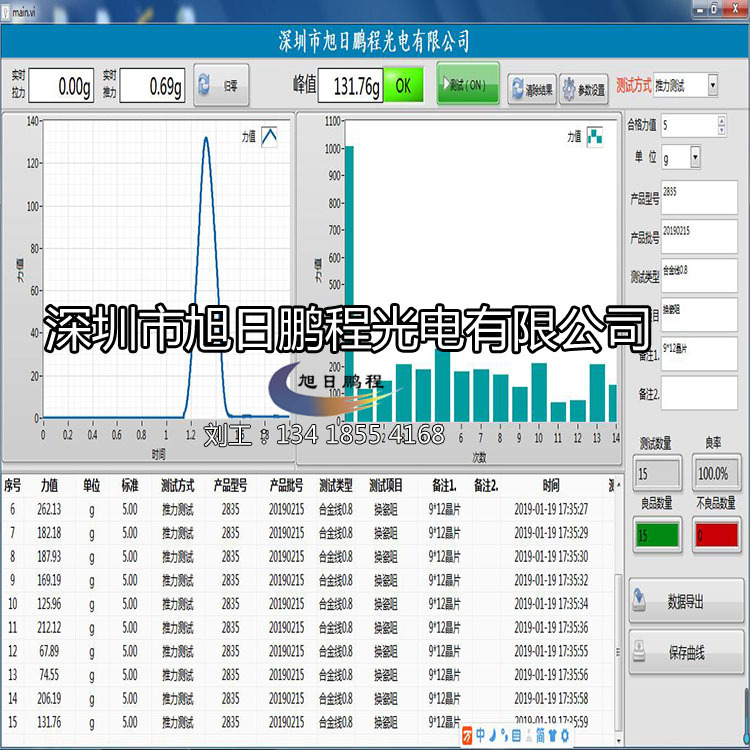
Task: Click the 实时拉力 field showing 0.00g
Action: click(61, 86)
